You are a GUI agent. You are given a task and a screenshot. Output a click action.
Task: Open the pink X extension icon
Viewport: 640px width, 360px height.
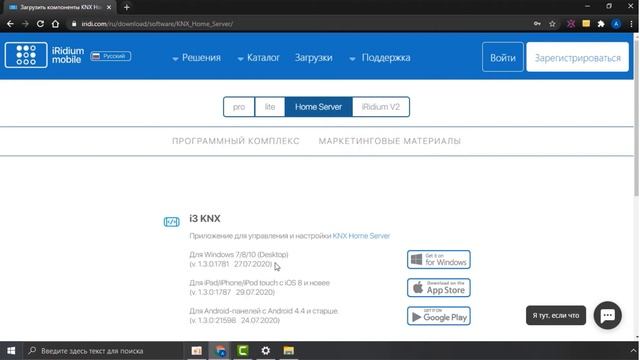(571, 24)
